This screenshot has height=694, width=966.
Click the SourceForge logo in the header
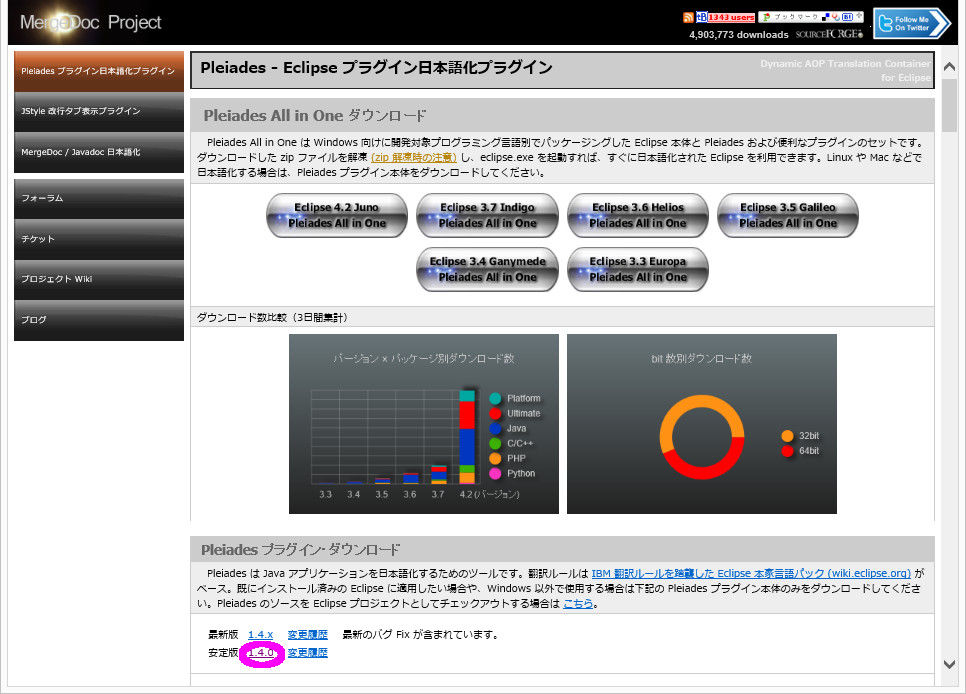click(x=829, y=33)
